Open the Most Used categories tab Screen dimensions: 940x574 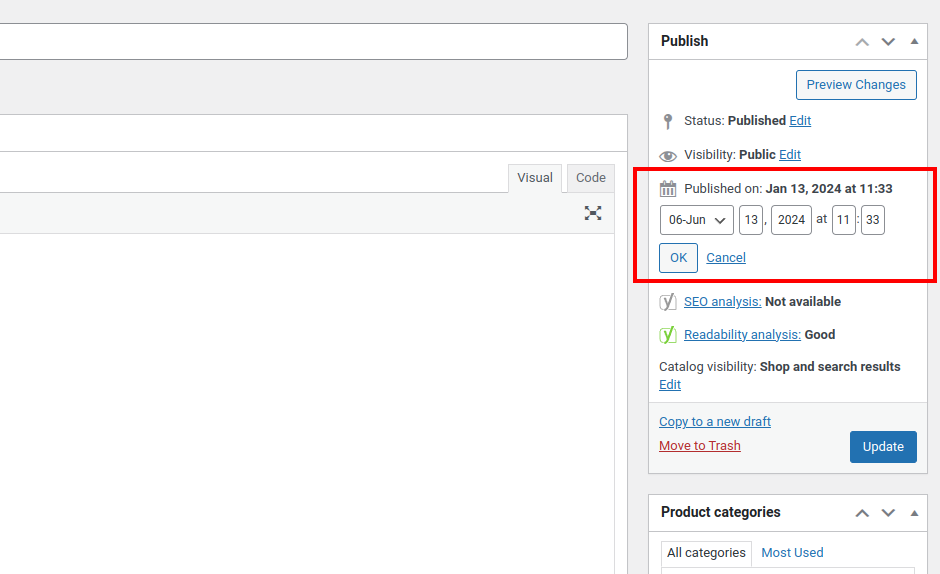[792, 553]
